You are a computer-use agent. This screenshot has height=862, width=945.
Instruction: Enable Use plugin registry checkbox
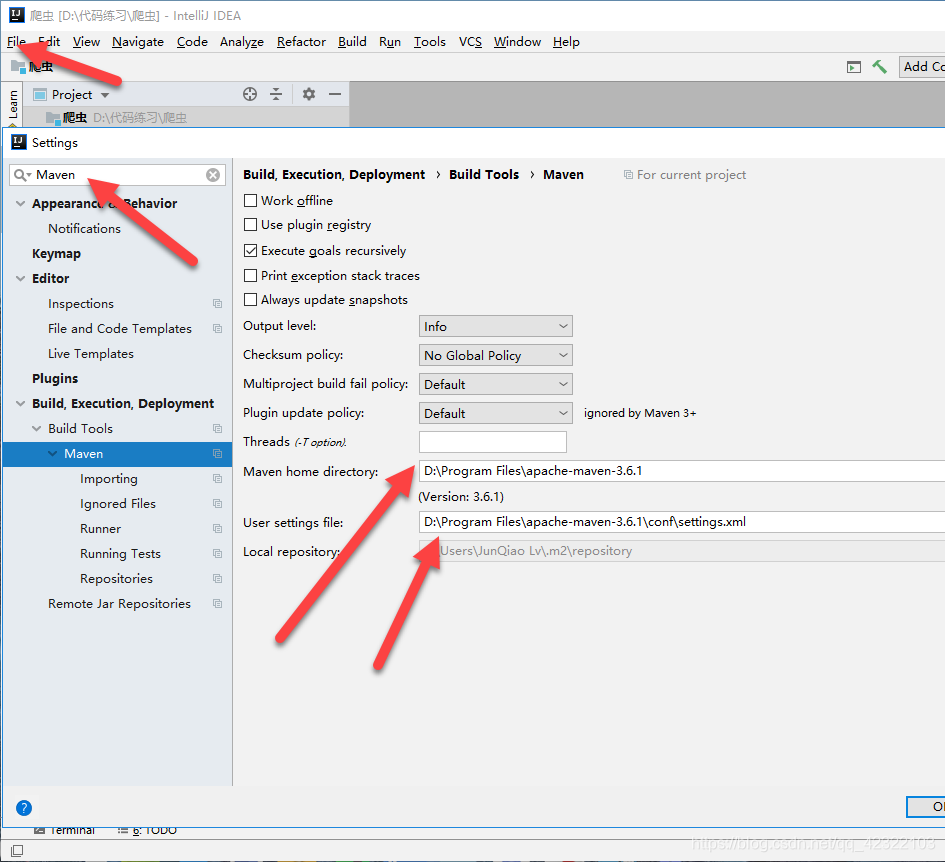tap(250, 225)
